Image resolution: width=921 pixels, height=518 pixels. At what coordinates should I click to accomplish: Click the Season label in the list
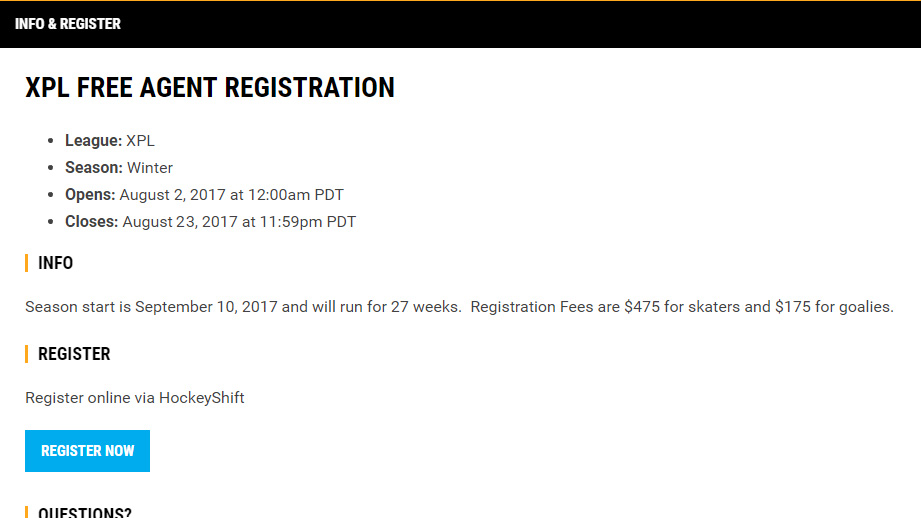(94, 168)
